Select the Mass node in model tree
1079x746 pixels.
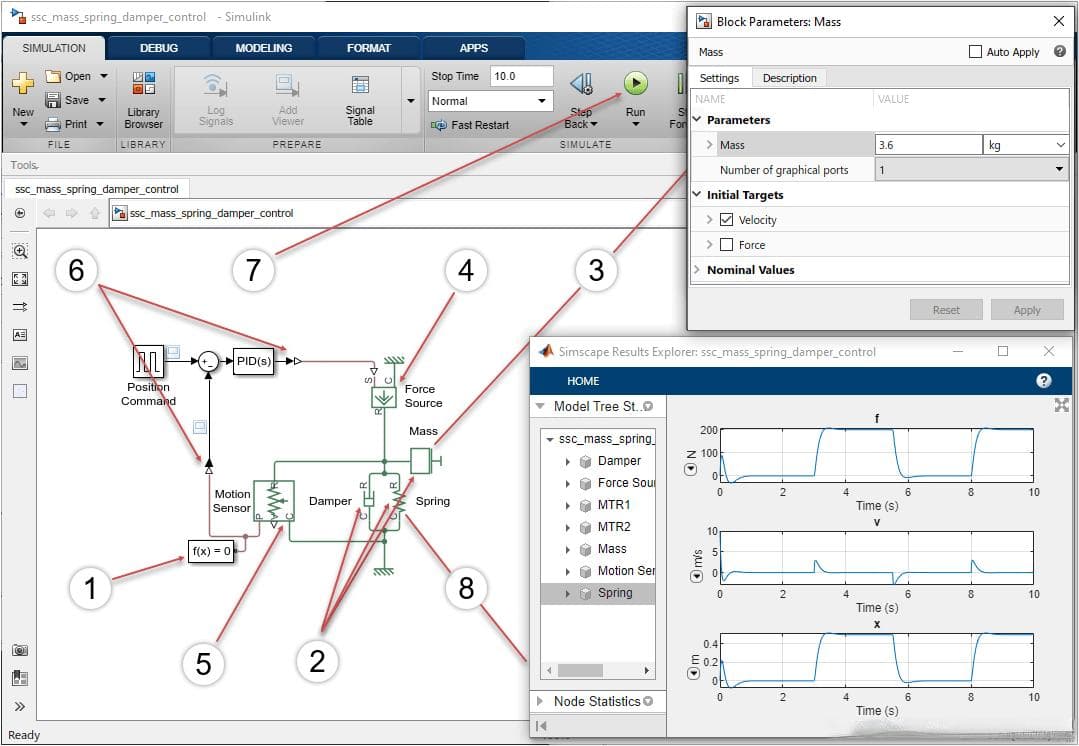click(612, 548)
